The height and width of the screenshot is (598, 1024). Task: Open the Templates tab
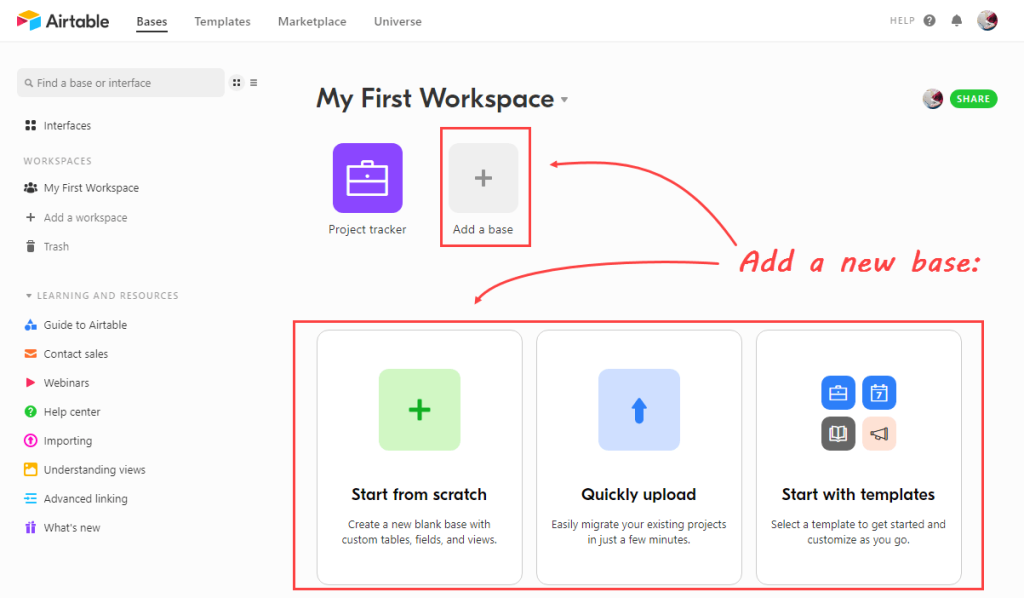tap(222, 22)
